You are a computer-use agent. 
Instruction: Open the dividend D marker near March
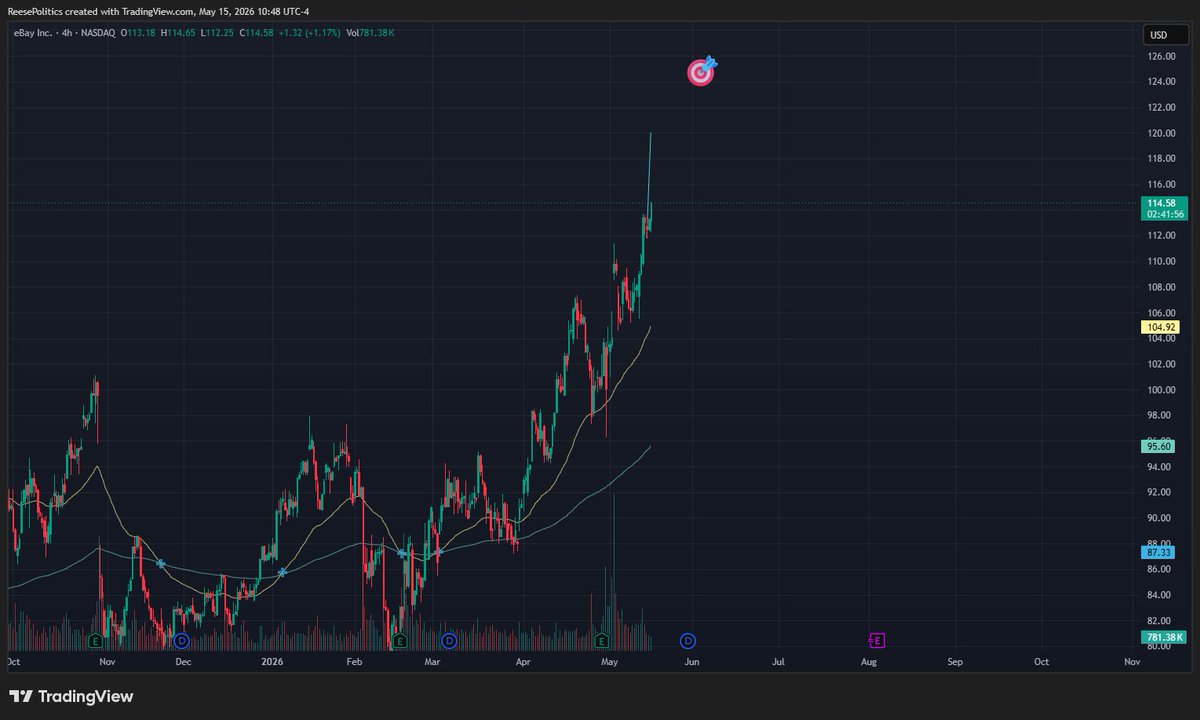coord(449,640)
